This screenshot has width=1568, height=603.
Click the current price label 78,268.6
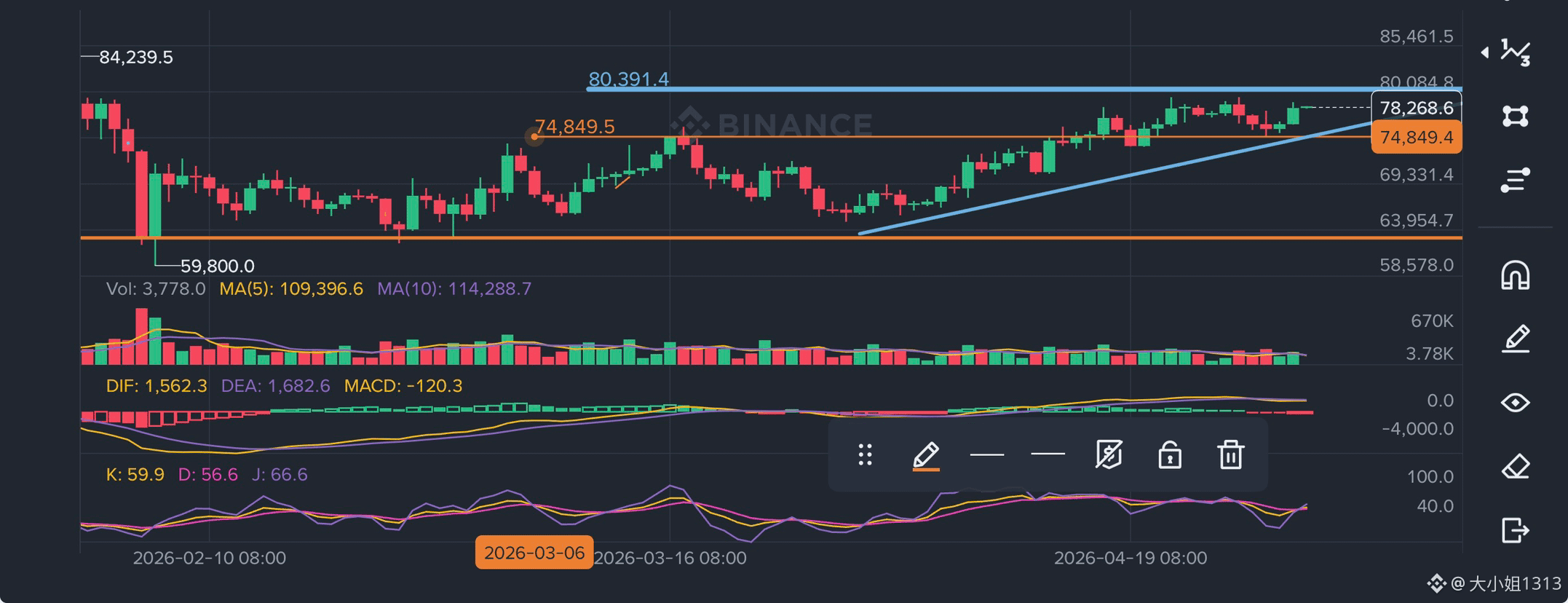point(1417,108)
